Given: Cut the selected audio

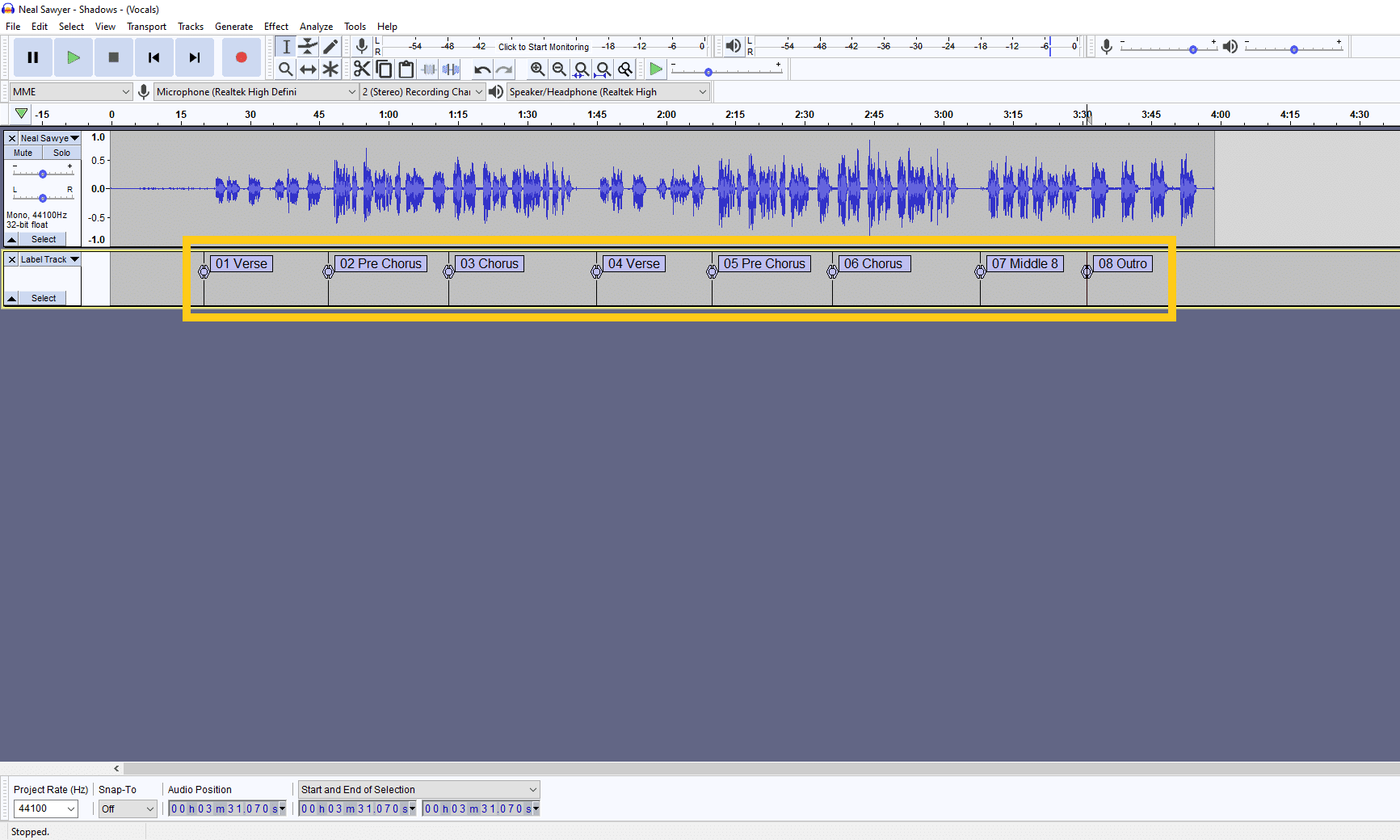Looking at the screenshot, I should (x=361, y=69).
